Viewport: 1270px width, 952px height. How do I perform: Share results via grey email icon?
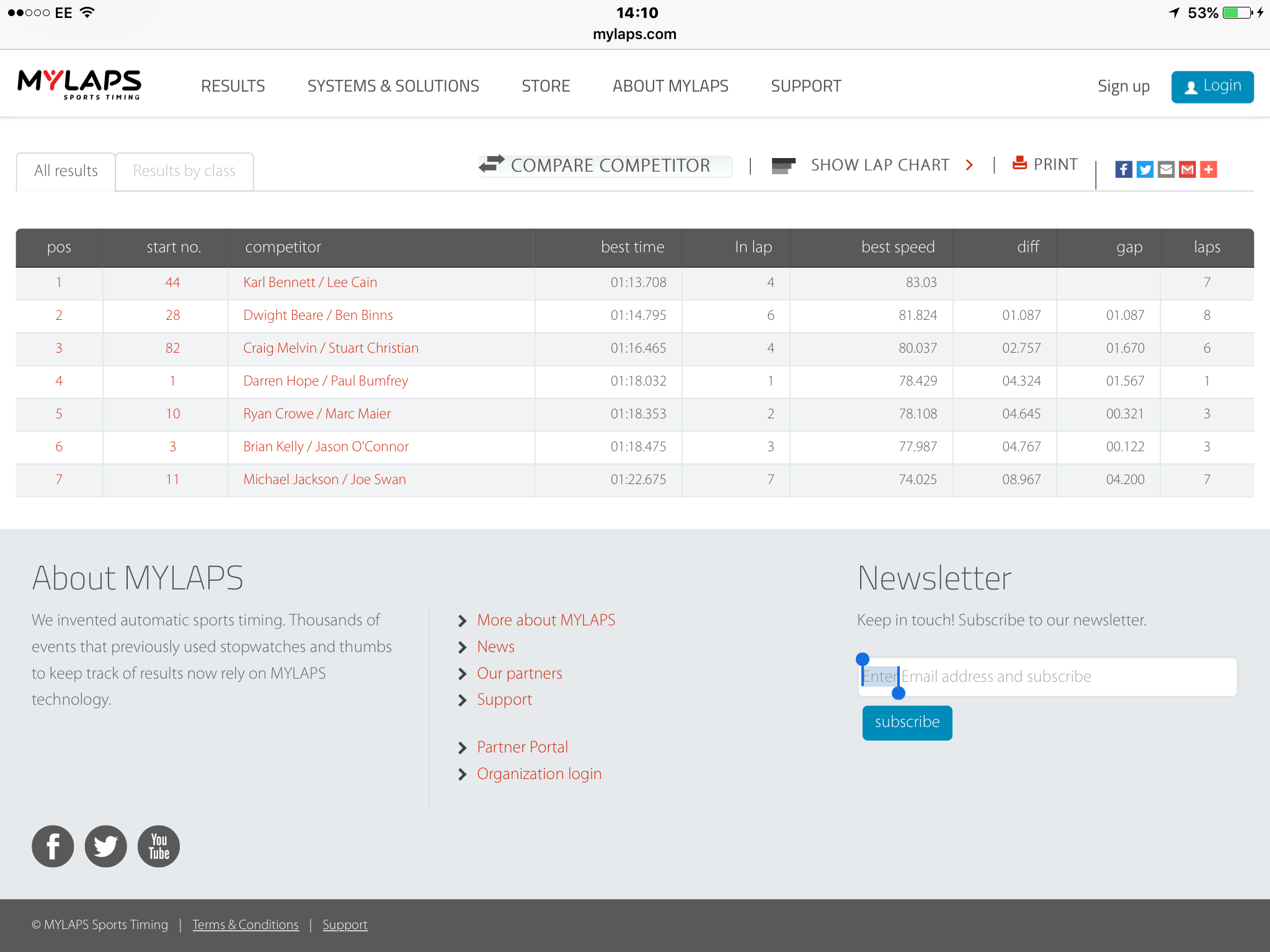pos(1166,169)
